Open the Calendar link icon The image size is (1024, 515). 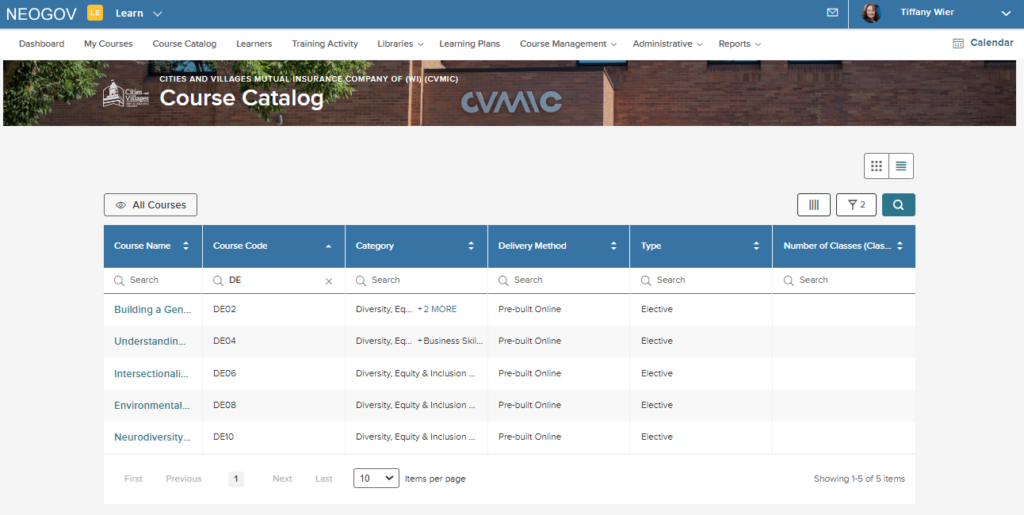pyautogui.click(x=958, y=43)
